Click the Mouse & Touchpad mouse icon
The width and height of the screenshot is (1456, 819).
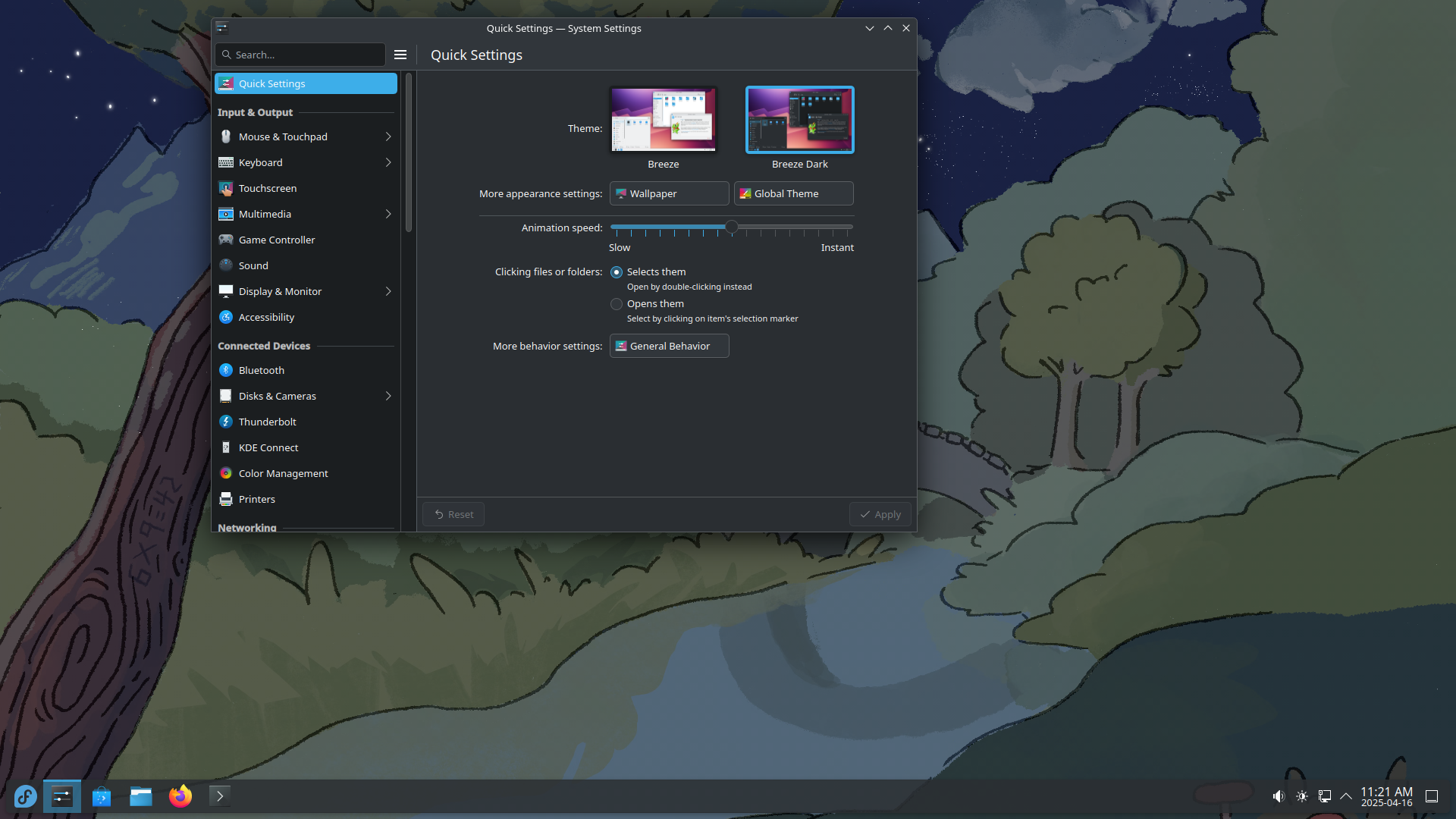pos(226,136)
